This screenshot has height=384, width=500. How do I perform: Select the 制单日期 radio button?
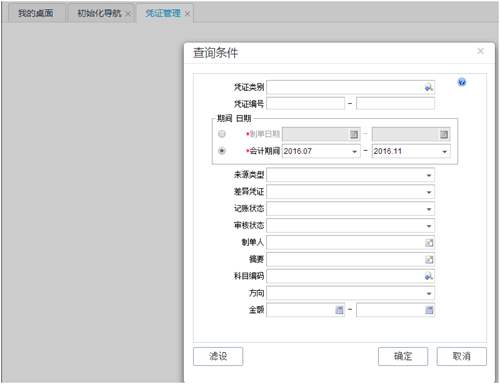(x=222, y=134)
